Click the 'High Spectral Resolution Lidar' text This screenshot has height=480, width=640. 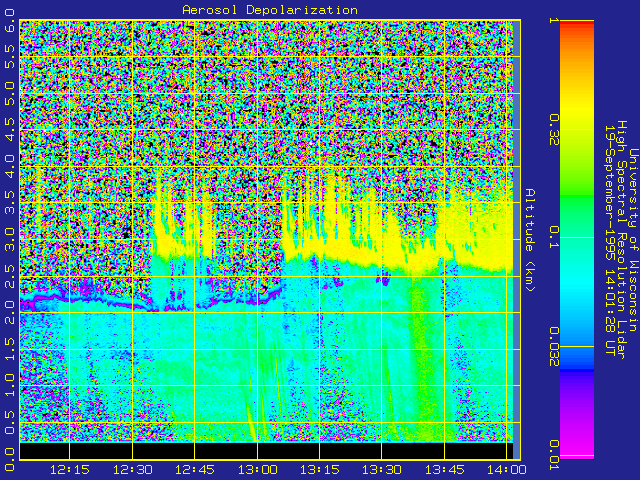[x=621, y=240]
